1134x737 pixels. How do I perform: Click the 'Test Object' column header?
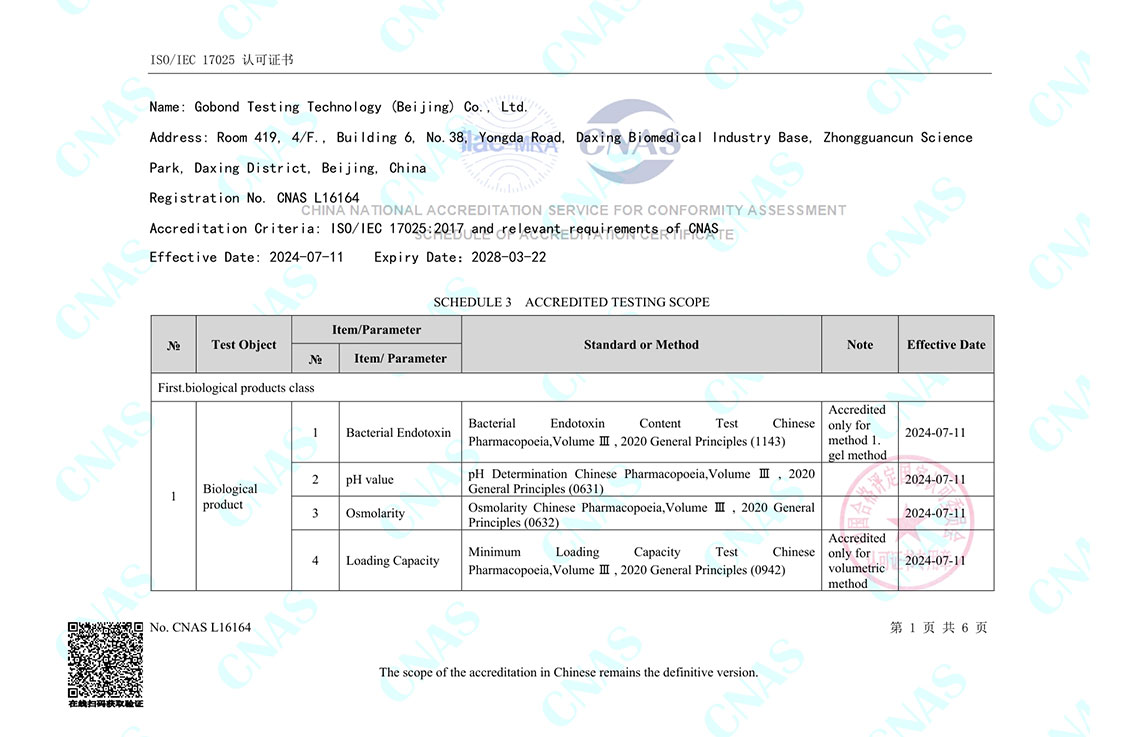pos(244,345)
